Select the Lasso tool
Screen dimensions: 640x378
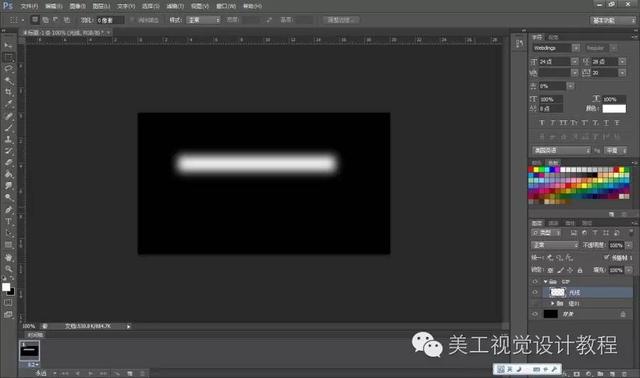[x=8, y=69]
